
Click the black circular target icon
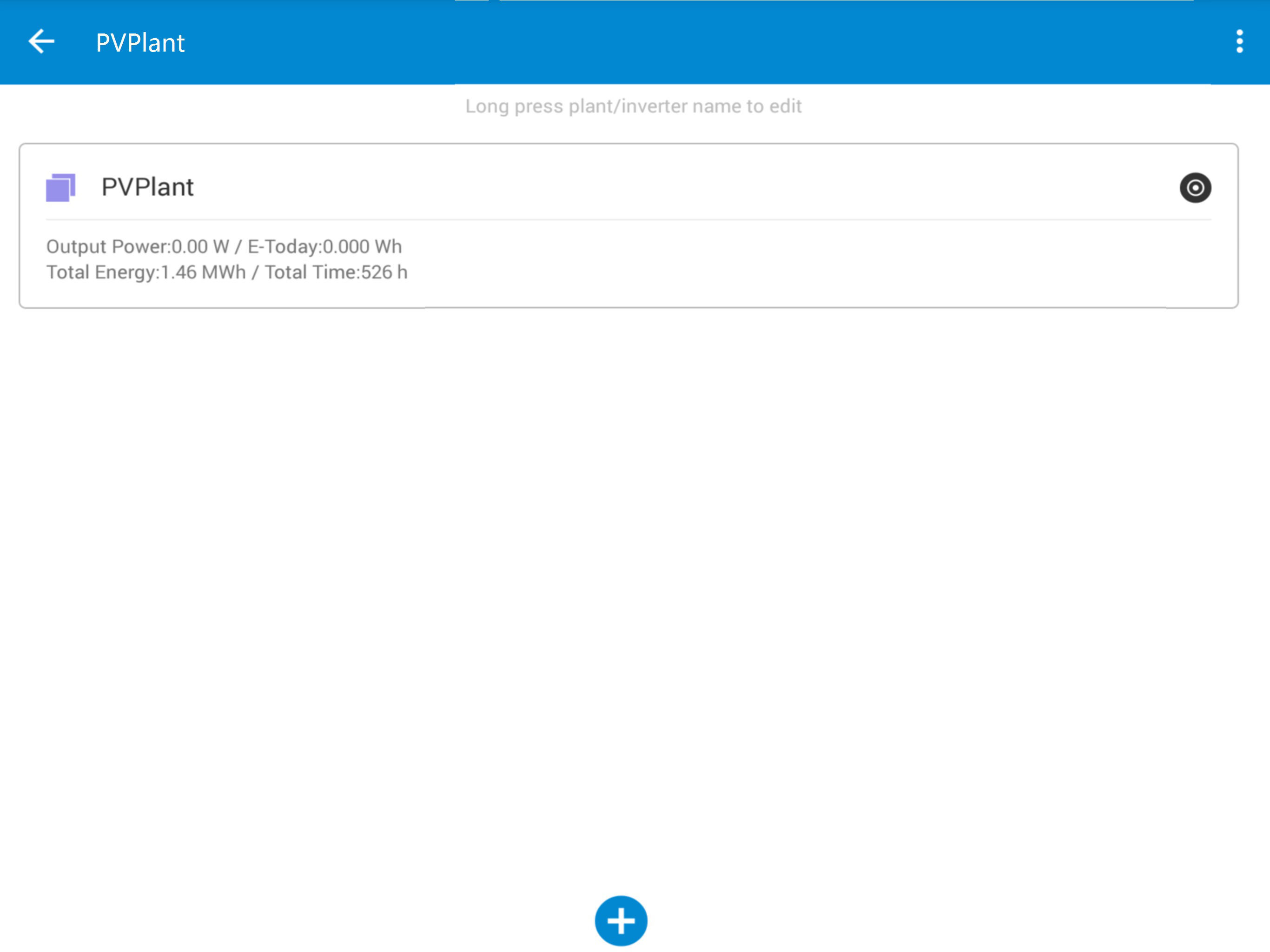coord(1195,188)
